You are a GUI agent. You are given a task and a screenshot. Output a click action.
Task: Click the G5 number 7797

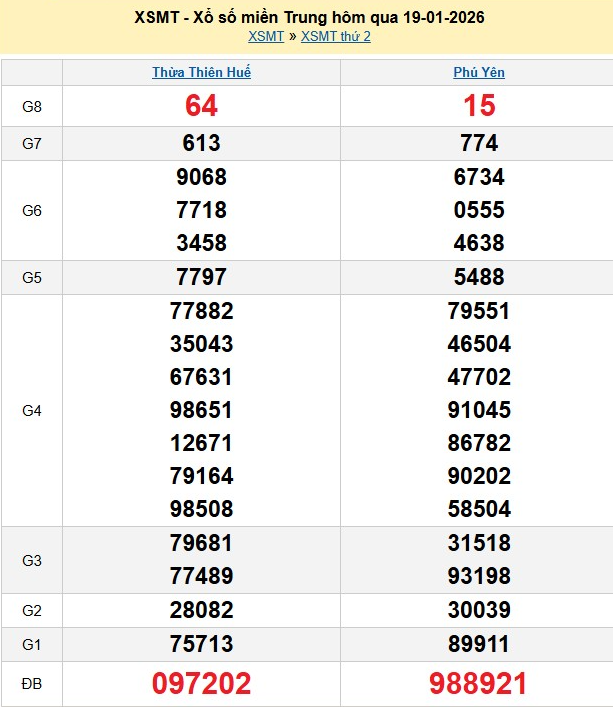(x=201, y=277)
